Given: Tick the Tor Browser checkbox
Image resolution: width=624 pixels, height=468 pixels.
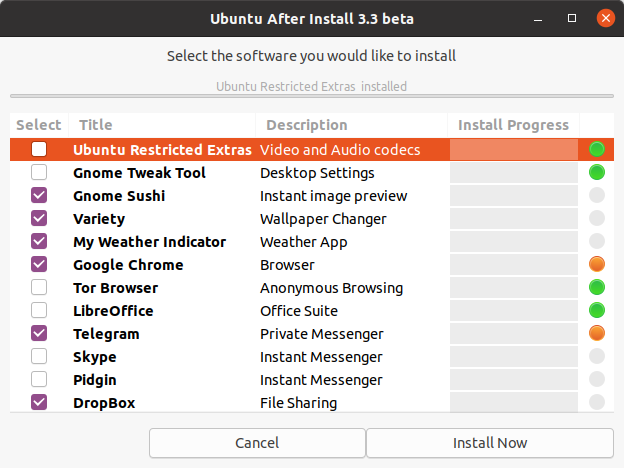Looking at the screenshot, I should click(x=39, y=287).
